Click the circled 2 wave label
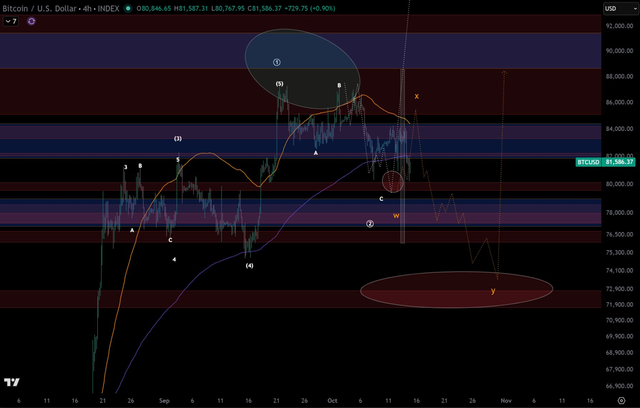Image resolution: width=640 pixels, height=408 pixels. pyautogui.click(x=370, y=224)
